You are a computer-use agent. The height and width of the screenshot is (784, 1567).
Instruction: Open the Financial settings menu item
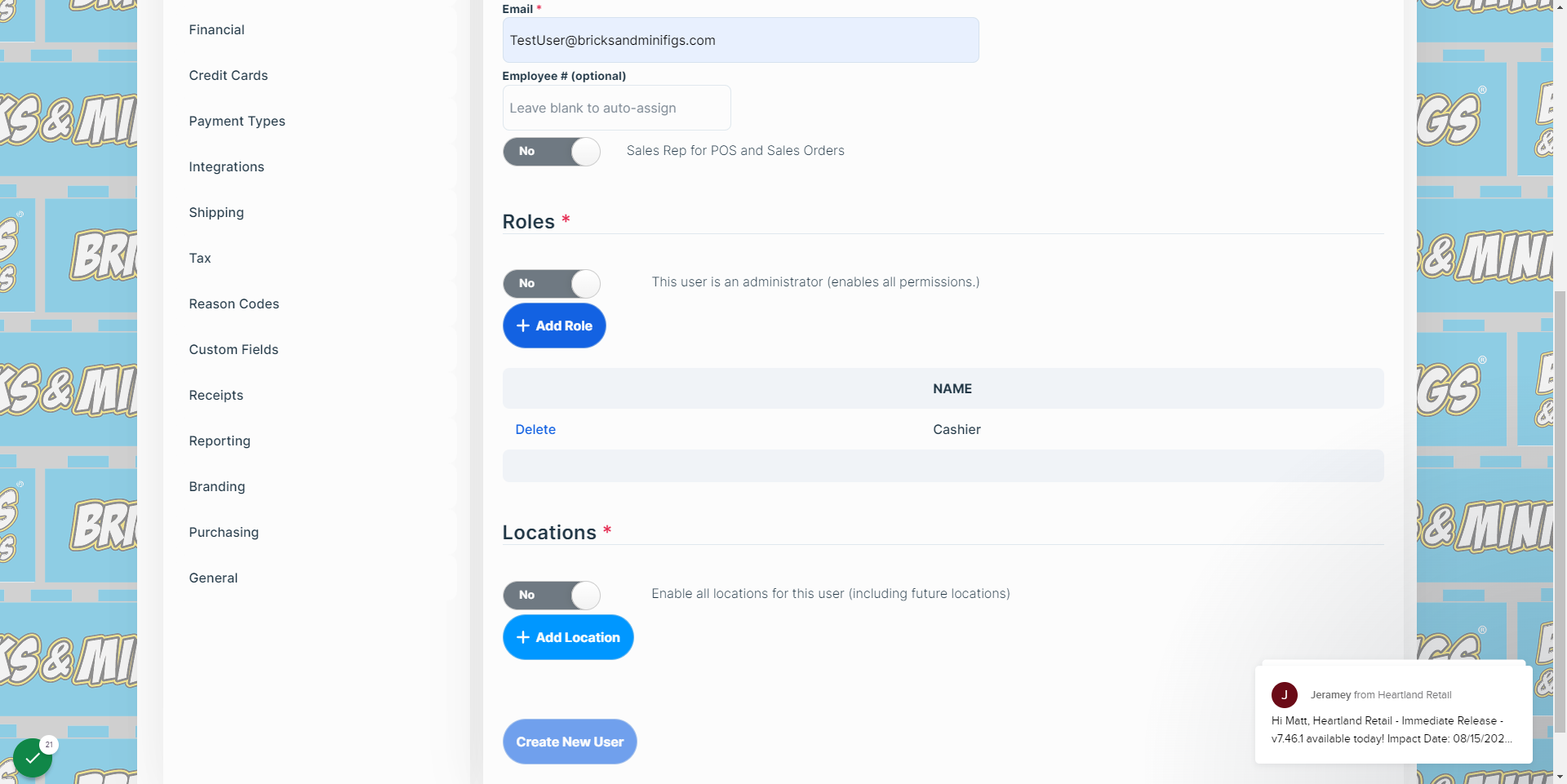coord(216,29)
